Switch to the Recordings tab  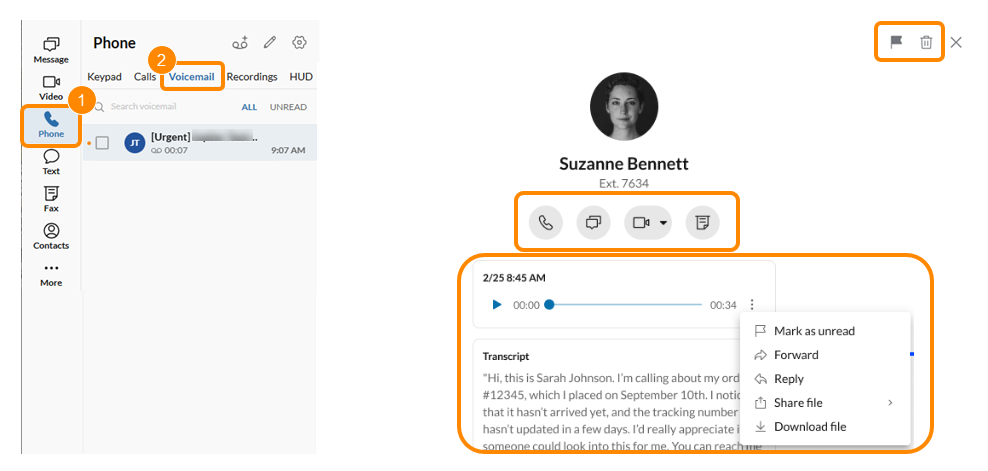pos(252,77)
